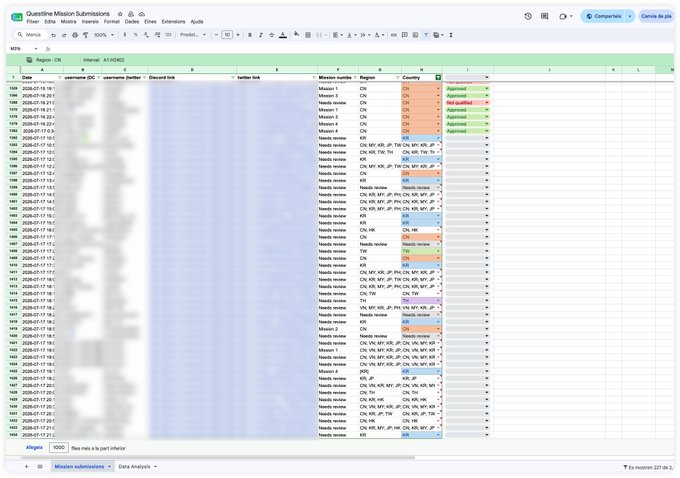Open the Extensions menu
Viewport: 680px width, 478px height.
[x=173, y=22]
